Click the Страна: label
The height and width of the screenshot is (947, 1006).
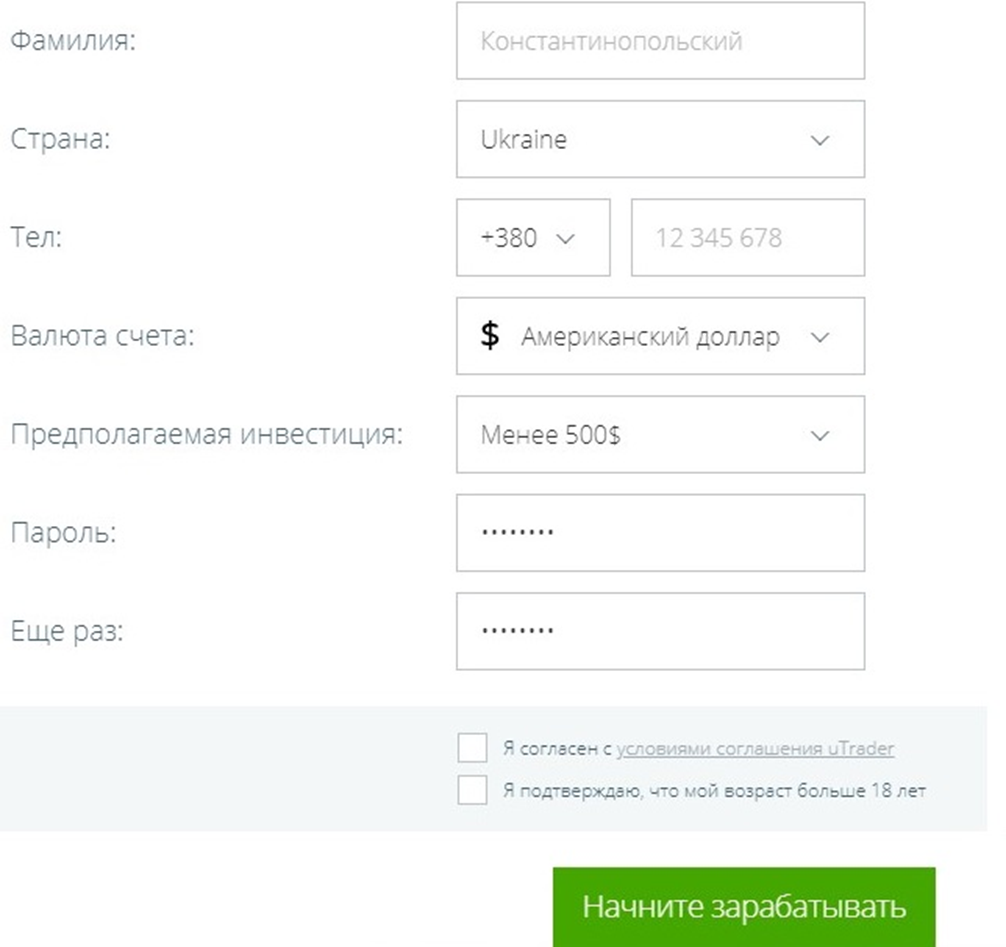[x=60, y=139]
